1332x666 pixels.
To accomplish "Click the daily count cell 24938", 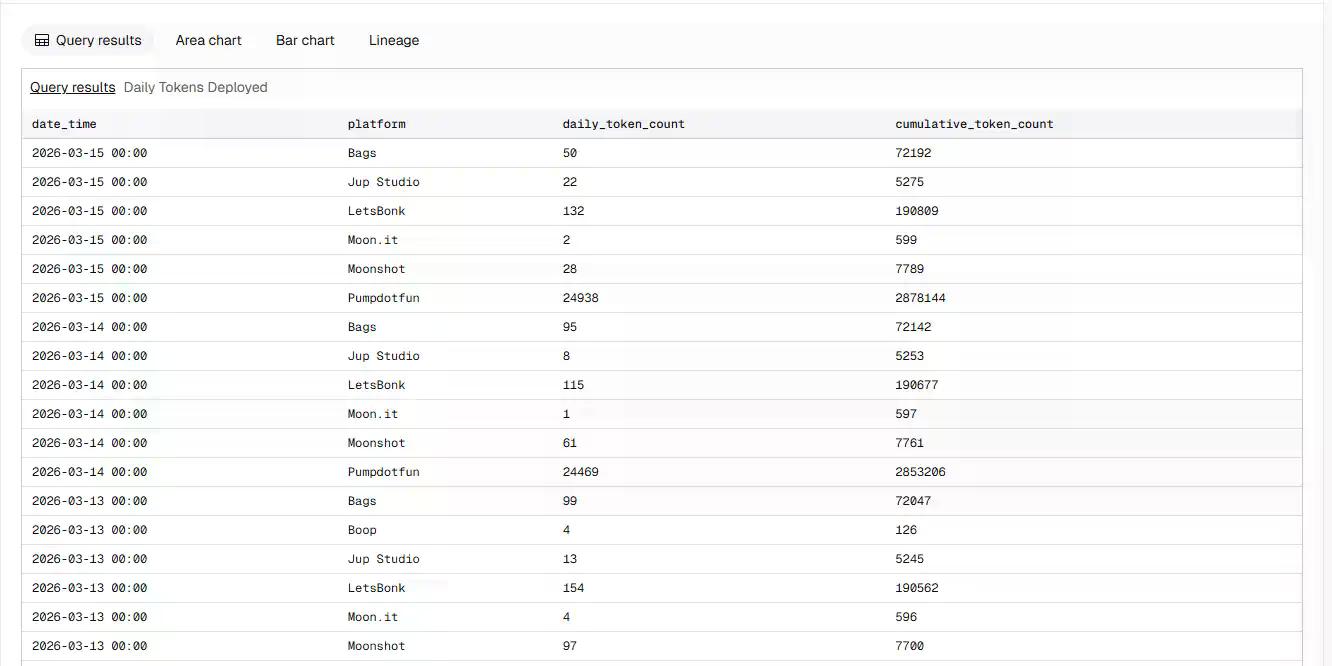I will pyautogui.click(x=580, y=298).
